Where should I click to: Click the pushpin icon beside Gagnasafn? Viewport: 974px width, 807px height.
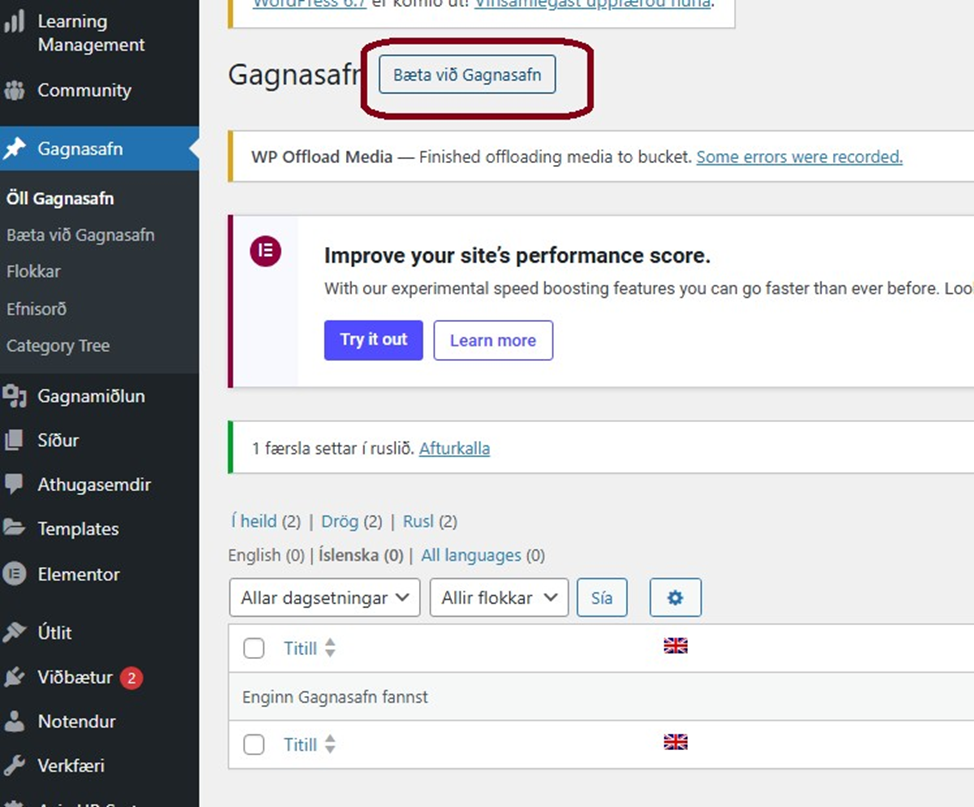(15, 149)
